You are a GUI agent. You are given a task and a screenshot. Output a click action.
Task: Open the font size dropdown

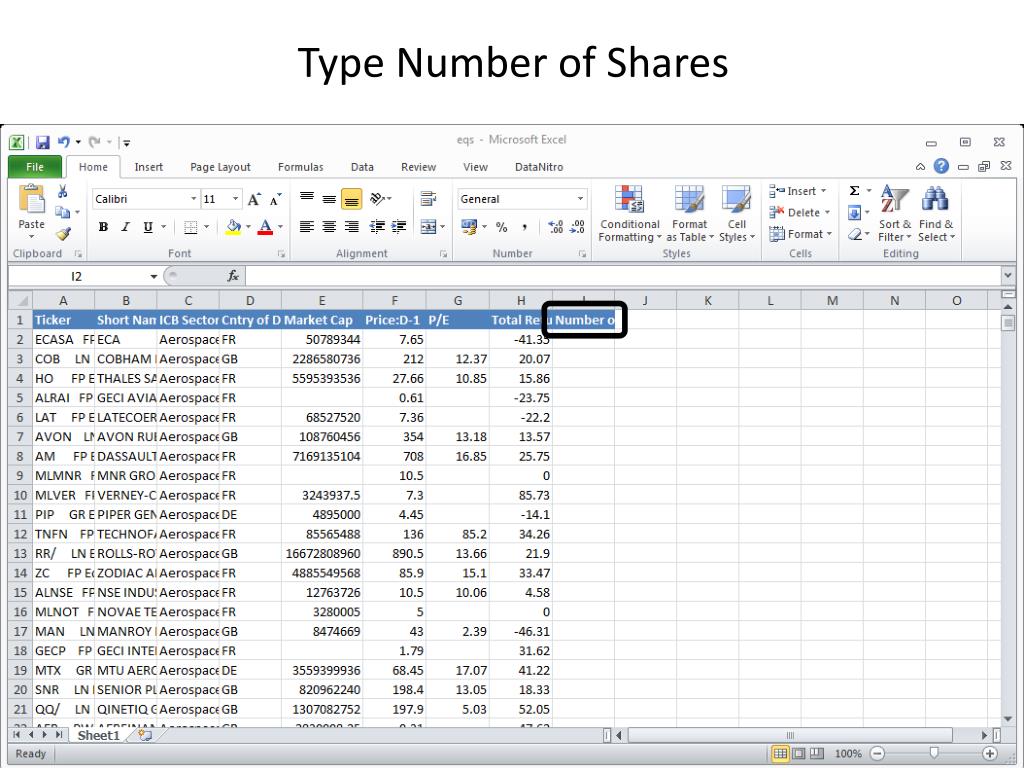click(236, 199)
